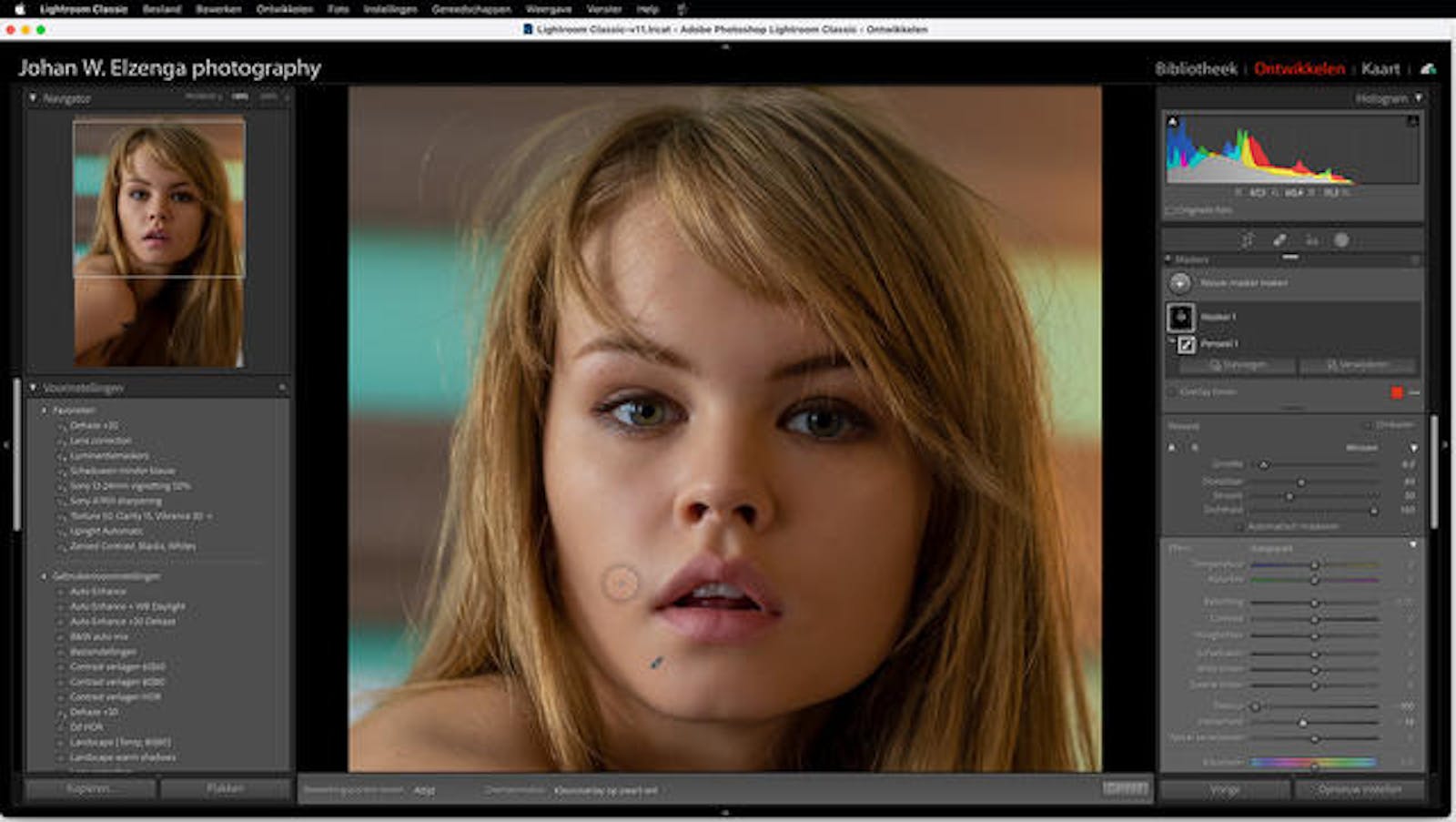This screenshot has width=1456, height=822.
Task: Click the navigator preview thumbnail
Action: click(x=158, y=242)
